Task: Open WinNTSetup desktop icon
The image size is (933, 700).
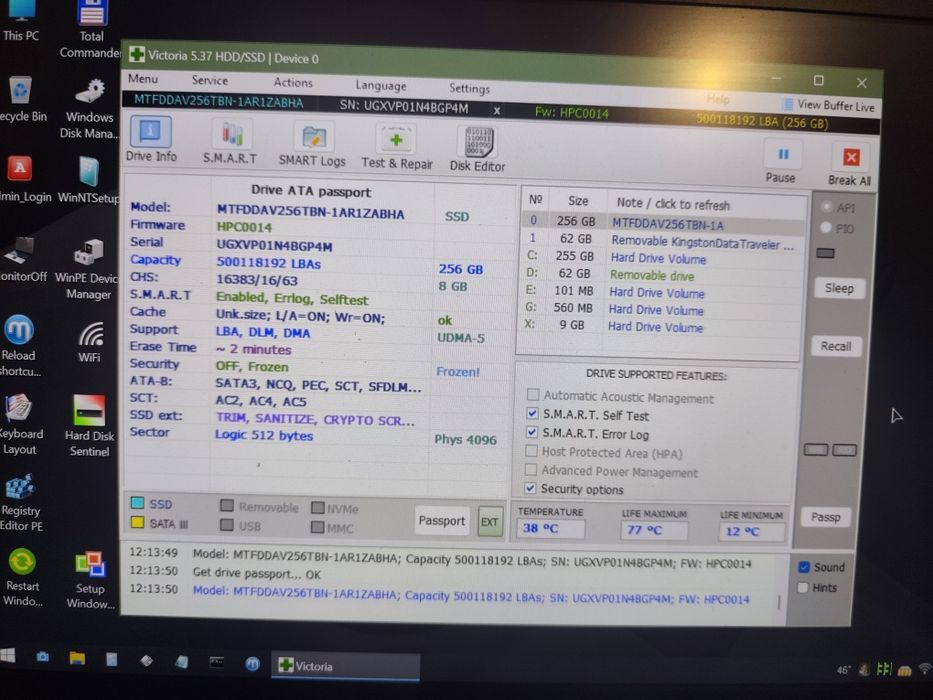Action: coord(88,180)
